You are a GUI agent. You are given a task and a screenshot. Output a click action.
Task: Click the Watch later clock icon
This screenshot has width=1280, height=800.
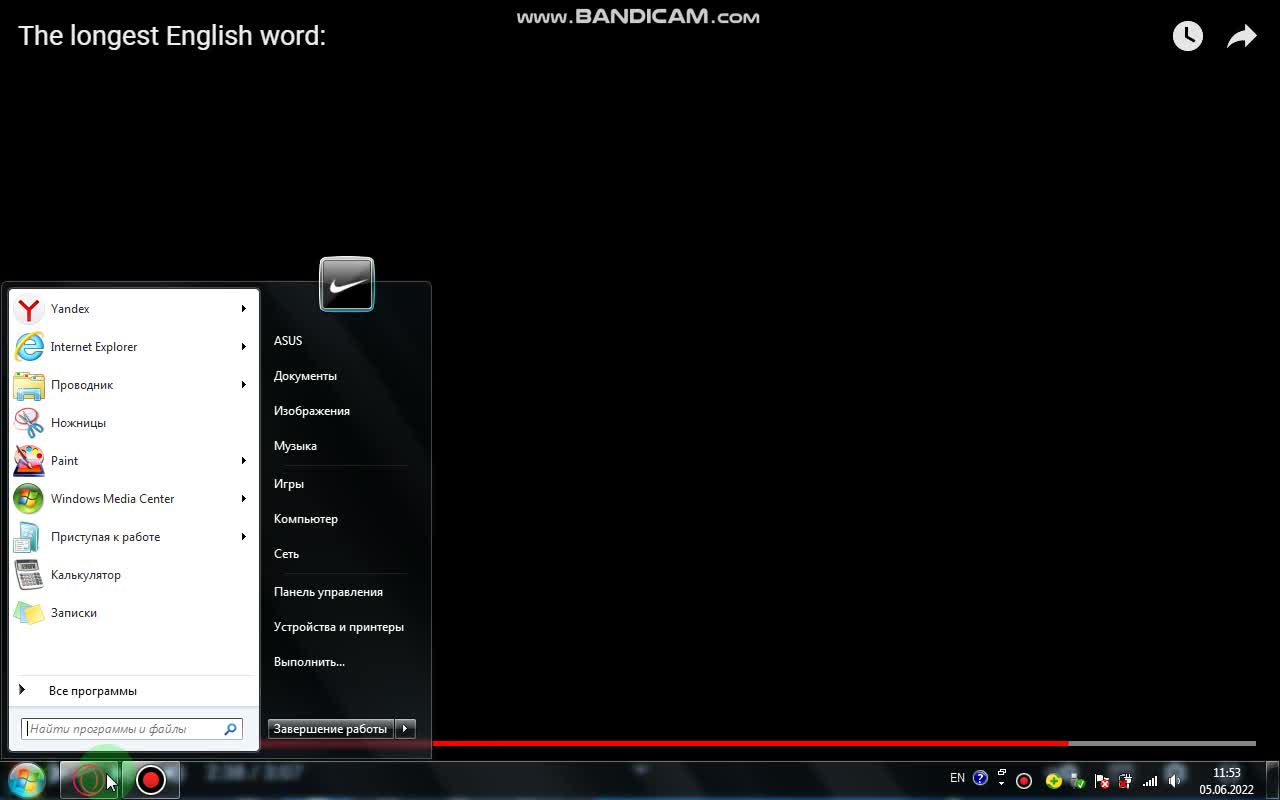[1188, 36]
